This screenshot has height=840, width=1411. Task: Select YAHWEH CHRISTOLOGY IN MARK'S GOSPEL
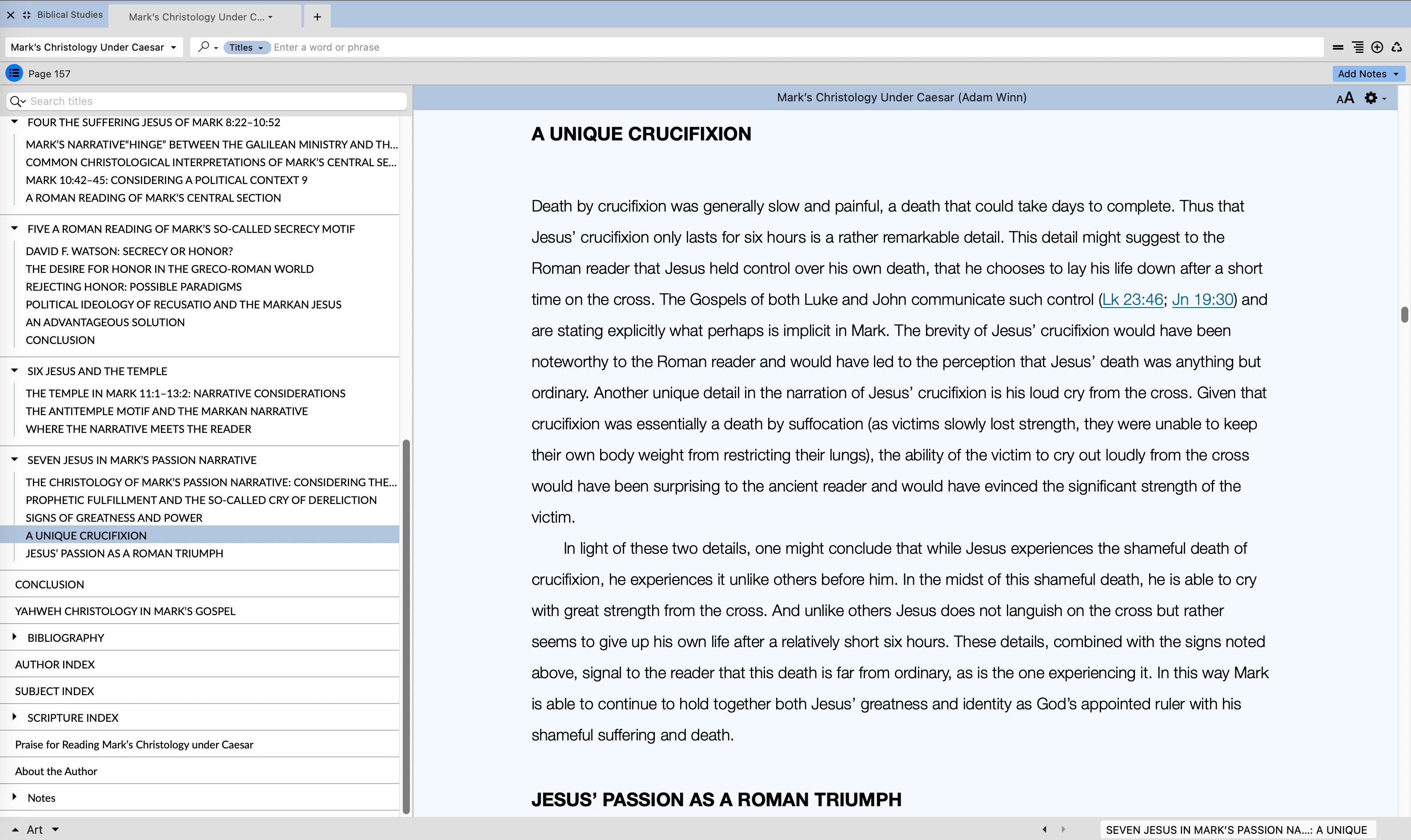point(125,611)
